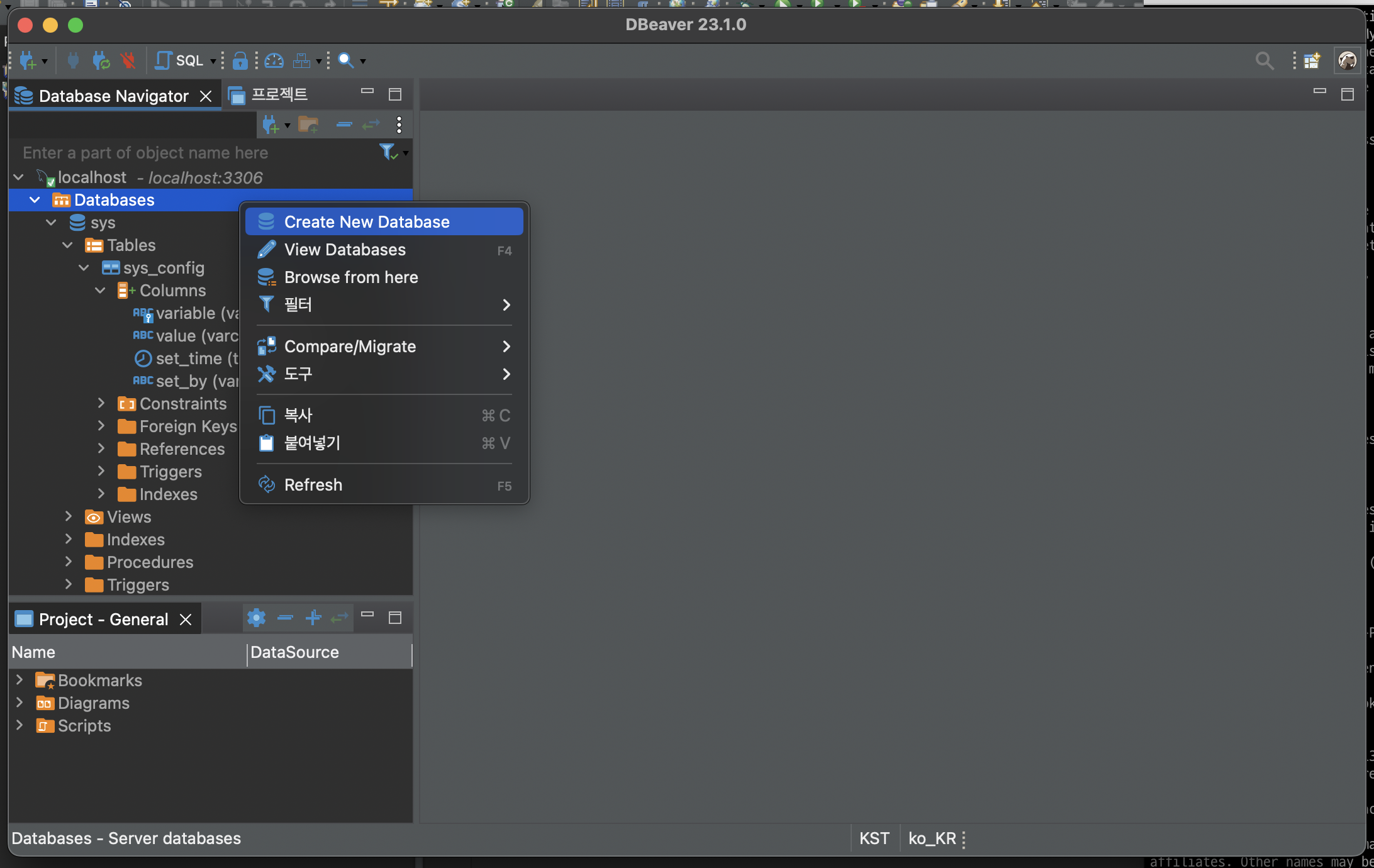The height and width of the screenshot is (868, 1374).
Task: Open the SQL editor toolbar button
Action: [x=180, y=60]
